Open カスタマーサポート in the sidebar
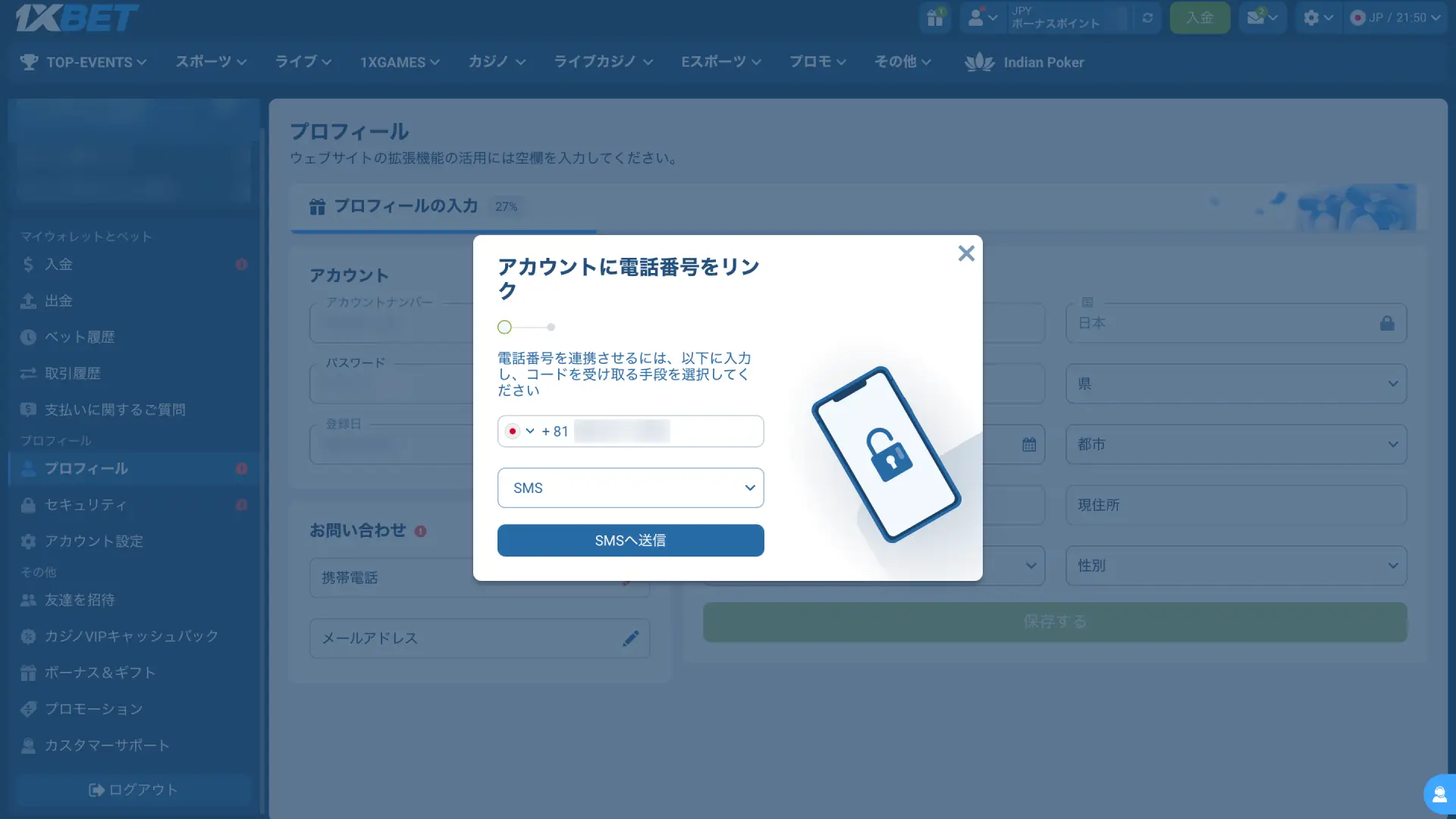The image size is (1456, 819). coord(133,745)
